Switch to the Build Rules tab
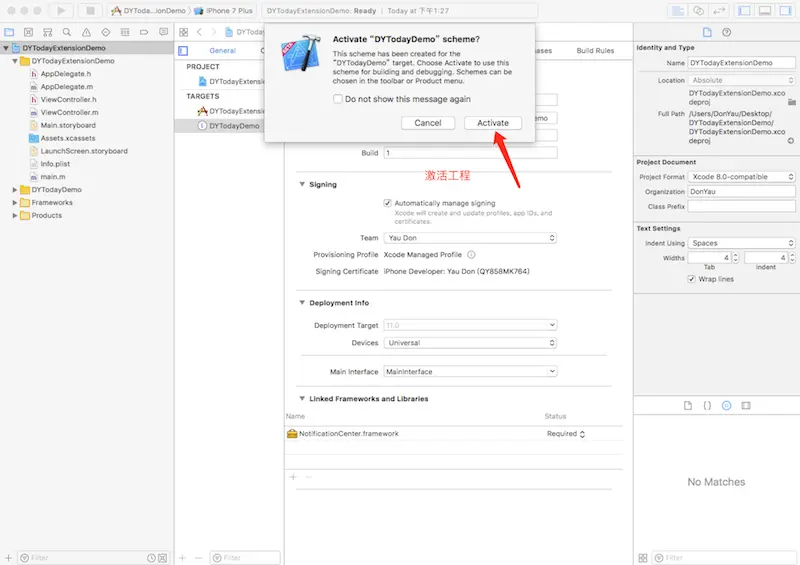Viewport: 800px width, 565px height. pos(595,51)
